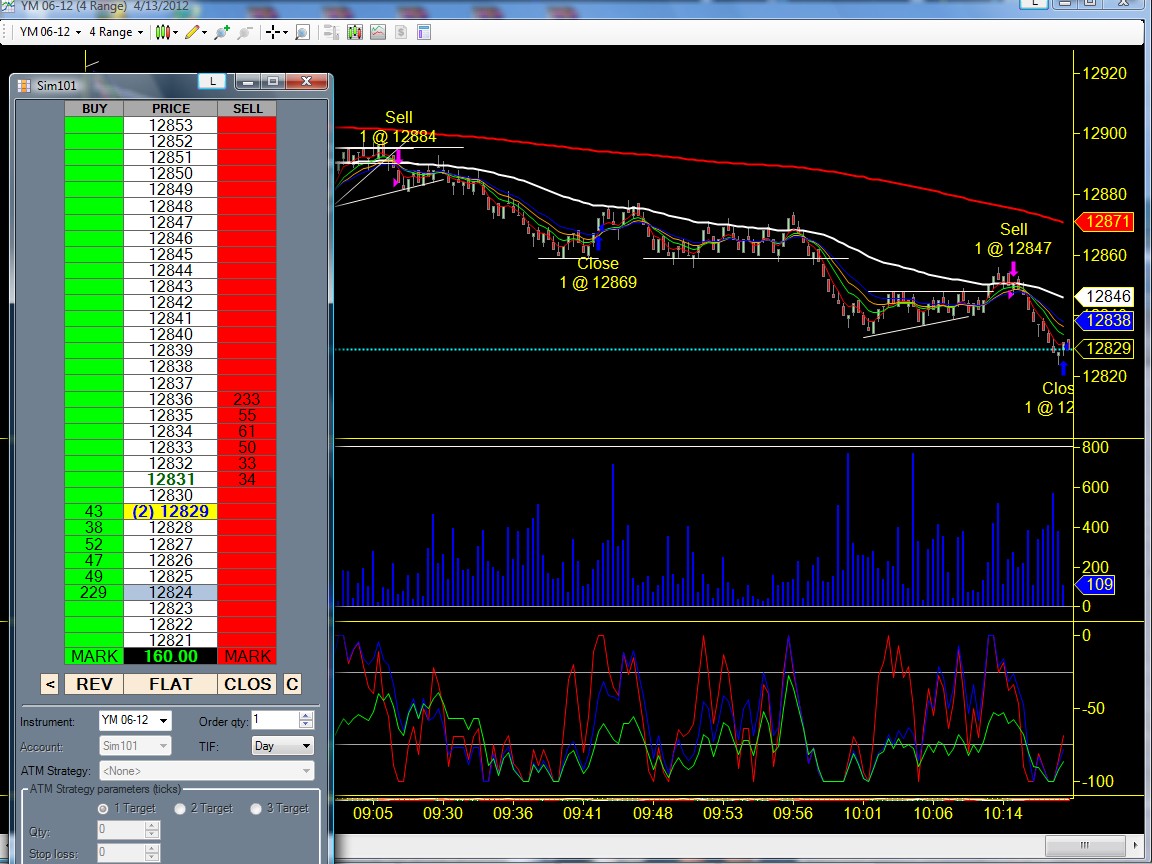Toggle the Chart Trader icon
Image resolution: width=1152 pixels, height=864 pixels.
[x=331, y=32]
